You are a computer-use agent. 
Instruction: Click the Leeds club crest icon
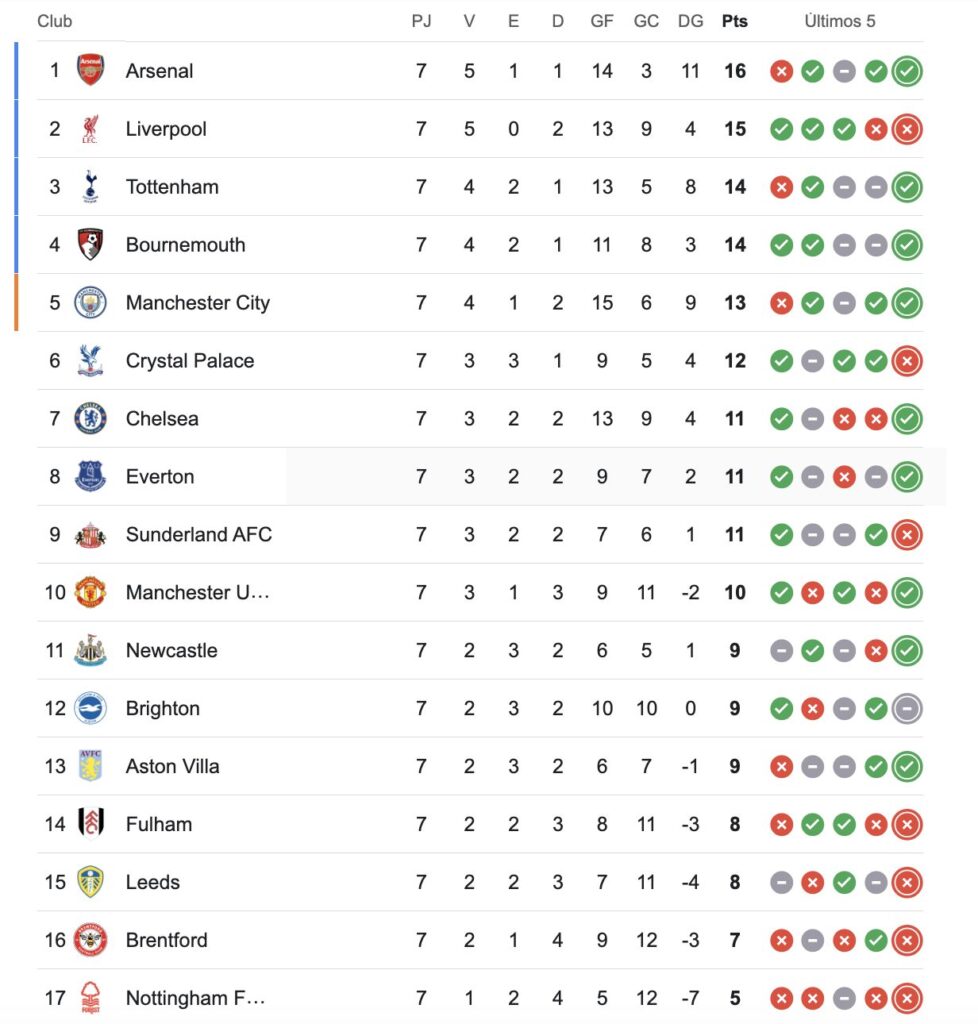[x=91, y=883]
